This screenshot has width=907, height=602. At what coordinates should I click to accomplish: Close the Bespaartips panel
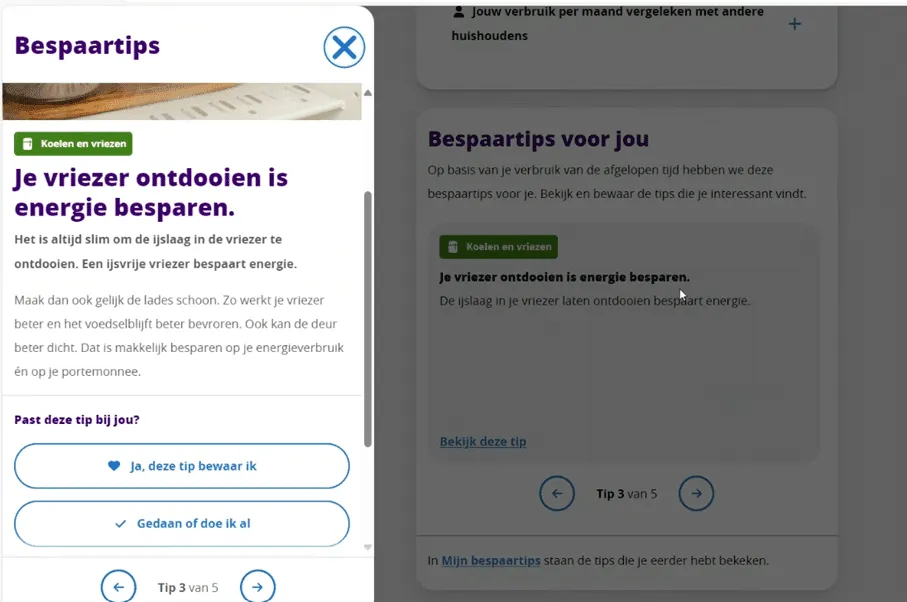click(344, 47)
